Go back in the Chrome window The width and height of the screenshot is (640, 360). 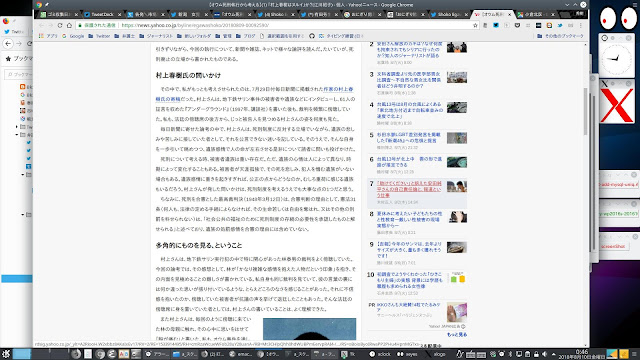pyautogui.click(x=41, y=25)
